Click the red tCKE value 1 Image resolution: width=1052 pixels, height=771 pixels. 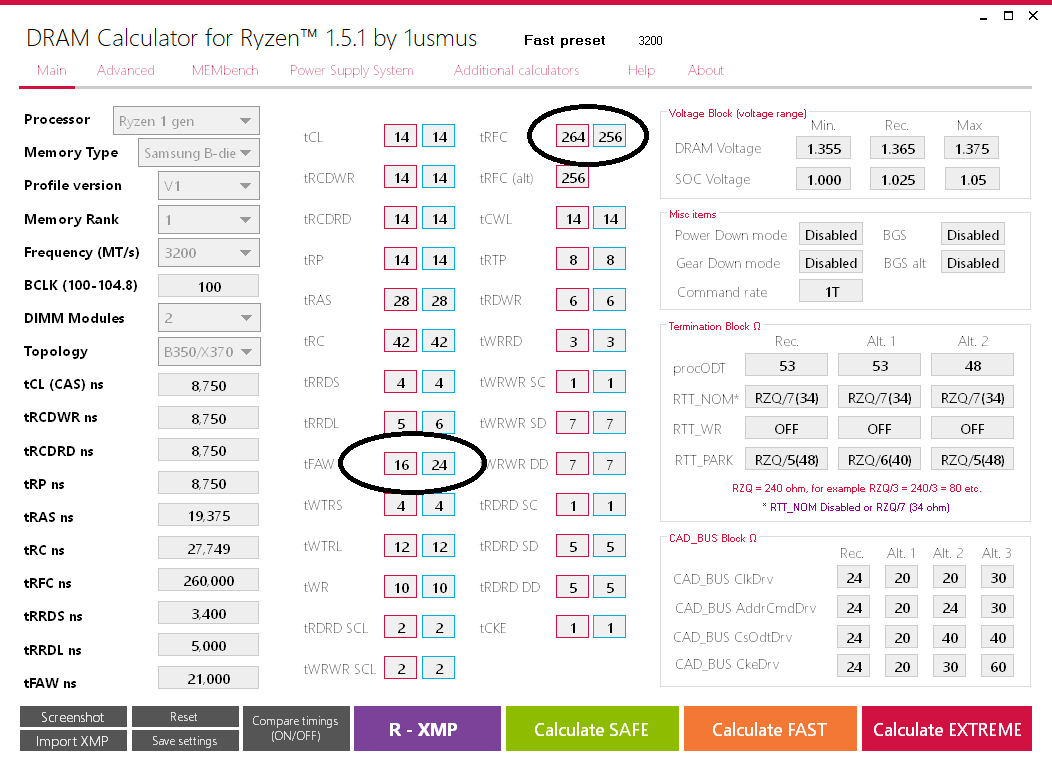tap(572, 627)
